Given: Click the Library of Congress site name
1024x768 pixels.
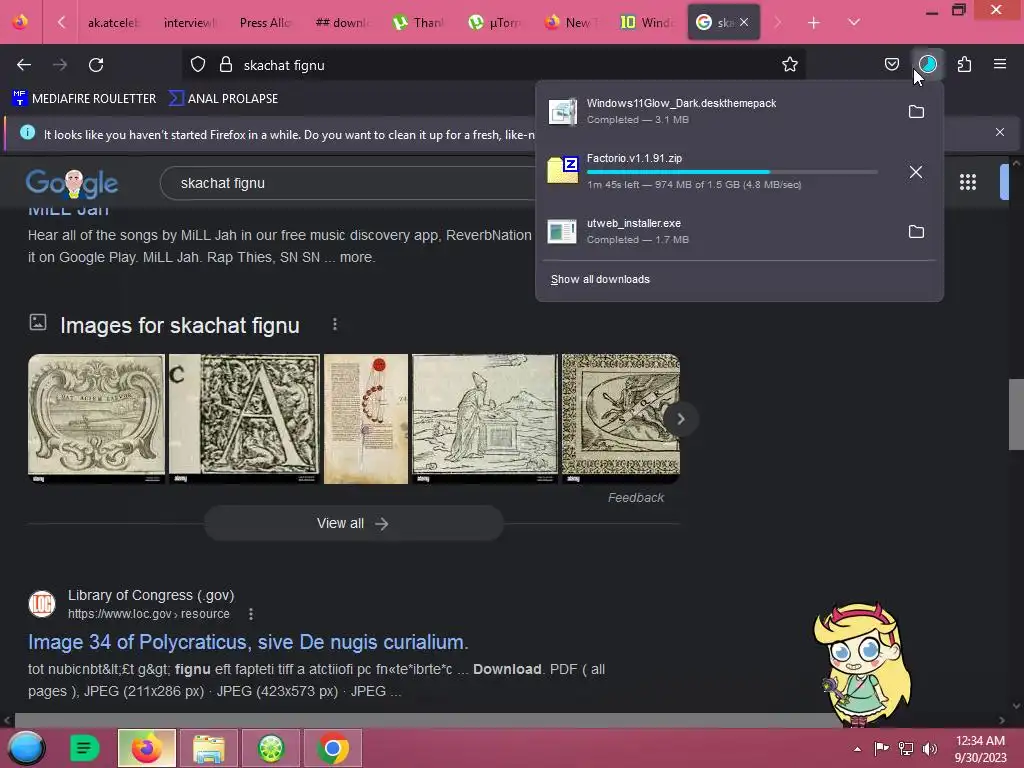Looking at the screenshot, I should 151,595.
